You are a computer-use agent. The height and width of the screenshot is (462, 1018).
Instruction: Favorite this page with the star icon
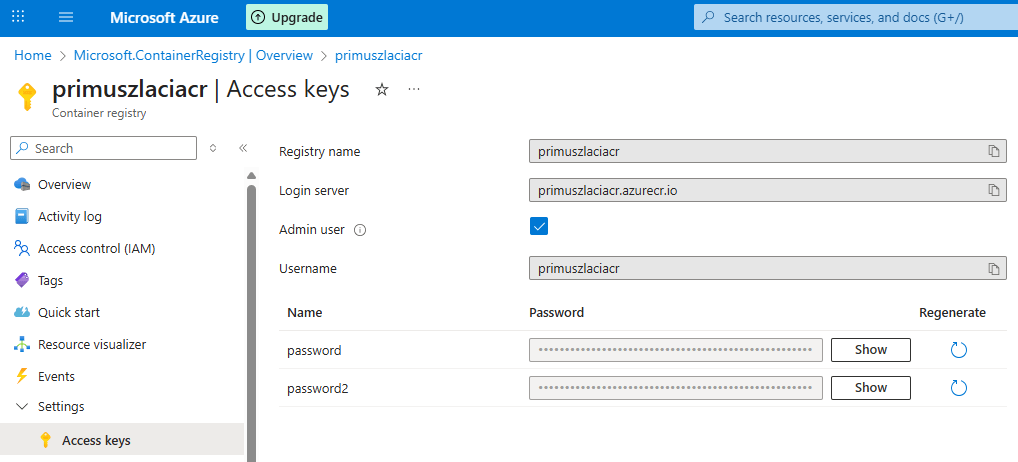tap(381, 90)
